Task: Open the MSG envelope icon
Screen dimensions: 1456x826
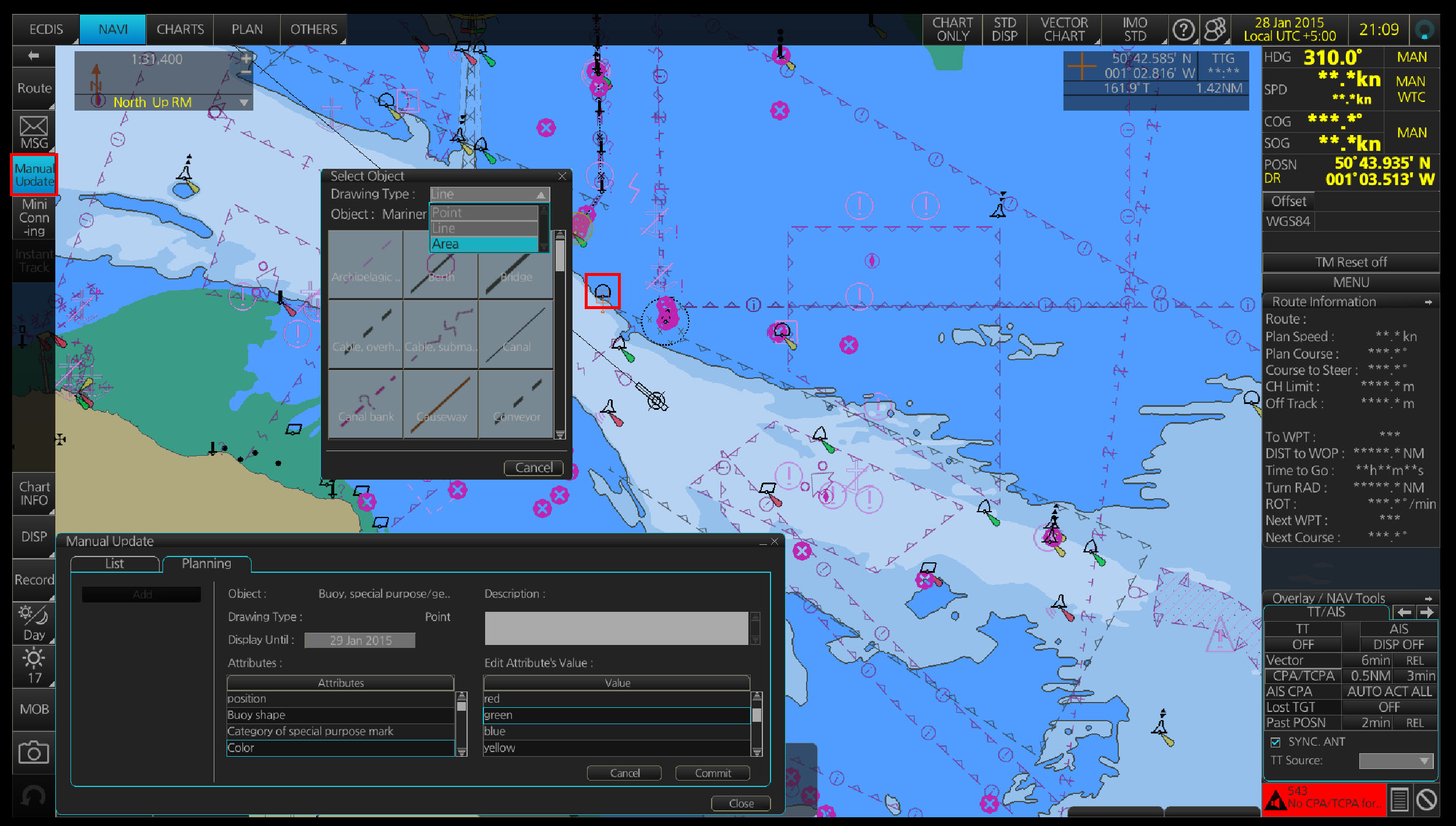Action: (x=34, y=133)
